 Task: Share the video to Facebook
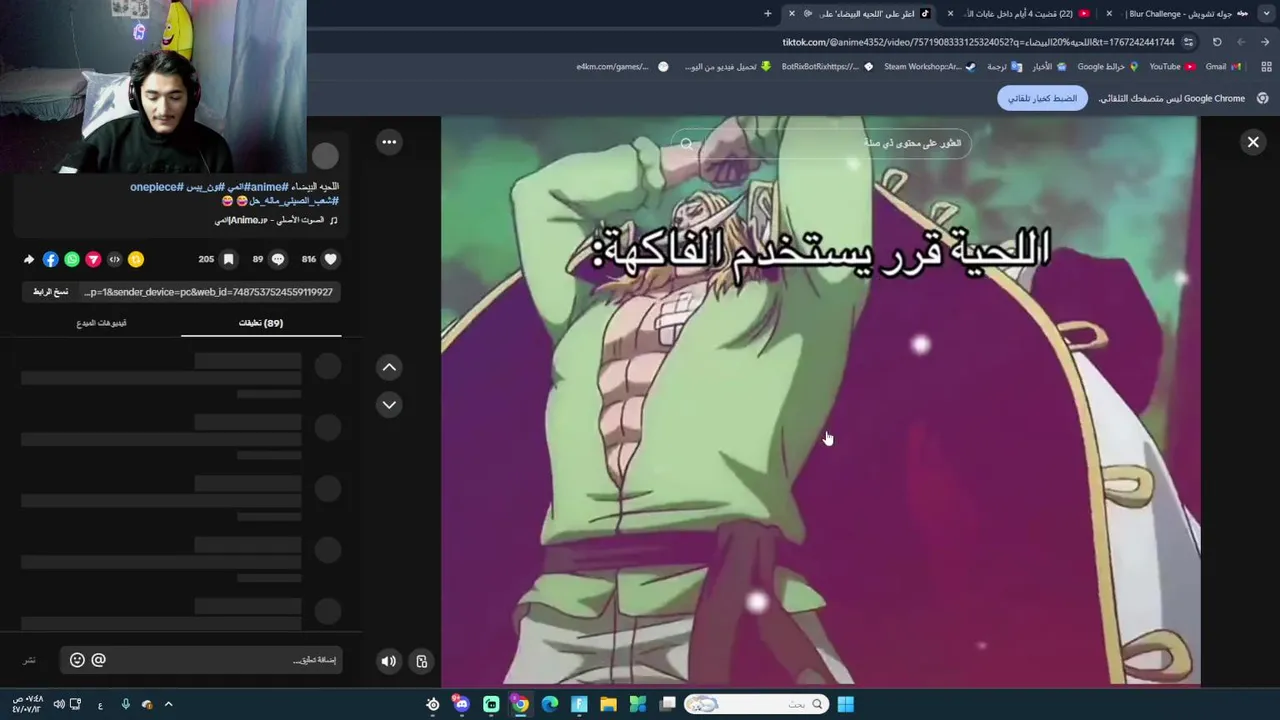[x=50, y=259]
